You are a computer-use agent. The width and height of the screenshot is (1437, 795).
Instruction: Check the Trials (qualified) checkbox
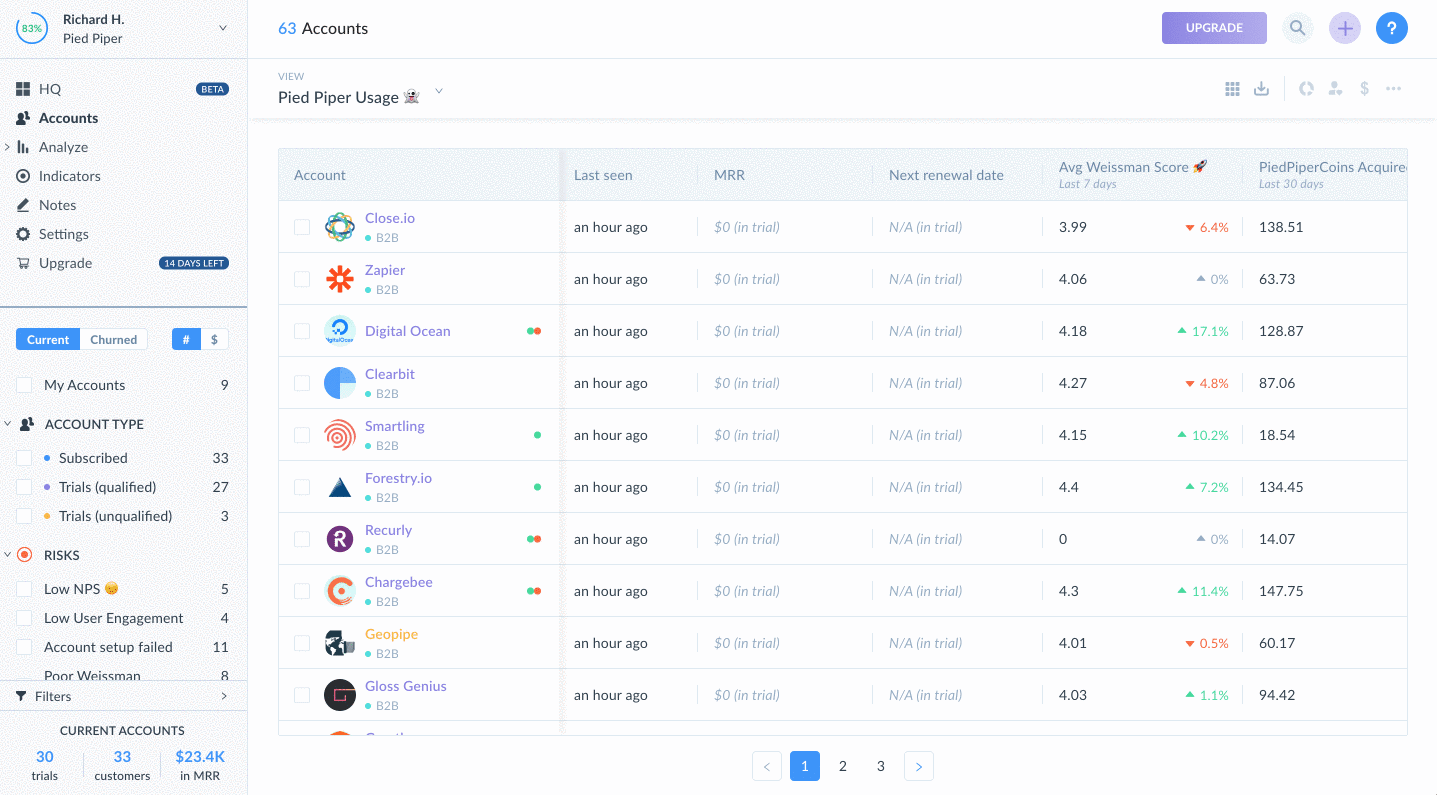click(24, 487)
